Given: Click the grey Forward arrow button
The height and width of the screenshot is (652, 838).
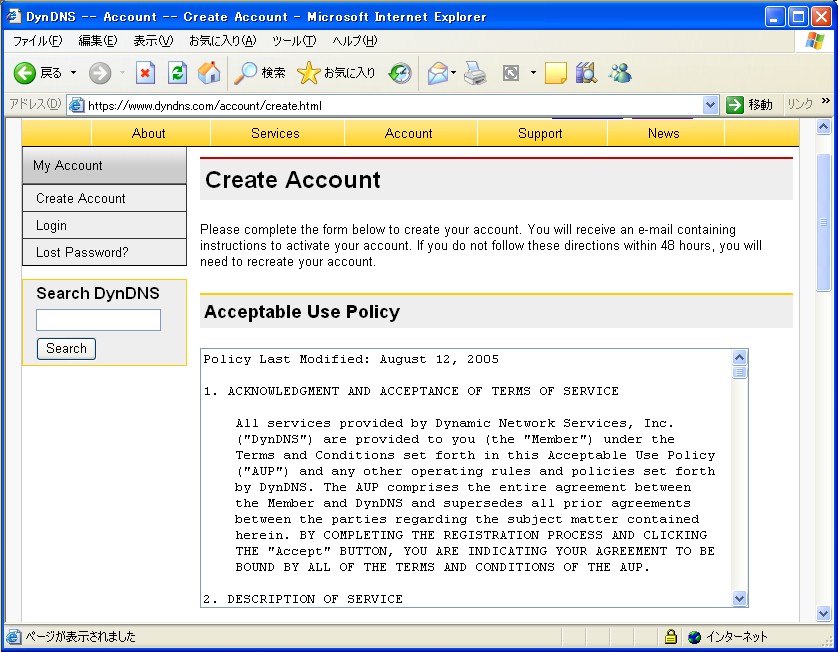Looking at the screenshot, I should tap(100, 73).
